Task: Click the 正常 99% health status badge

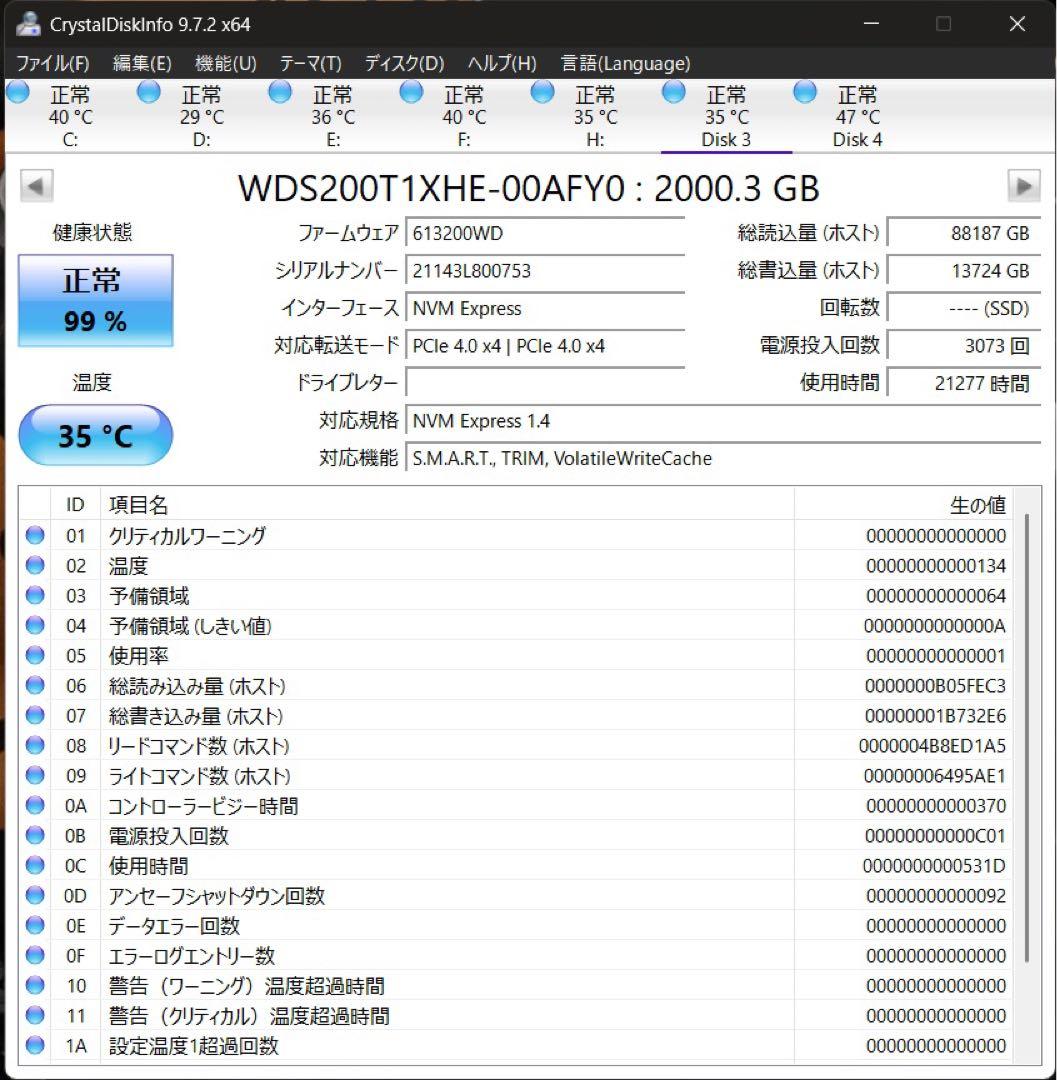Action: point(95,299)
